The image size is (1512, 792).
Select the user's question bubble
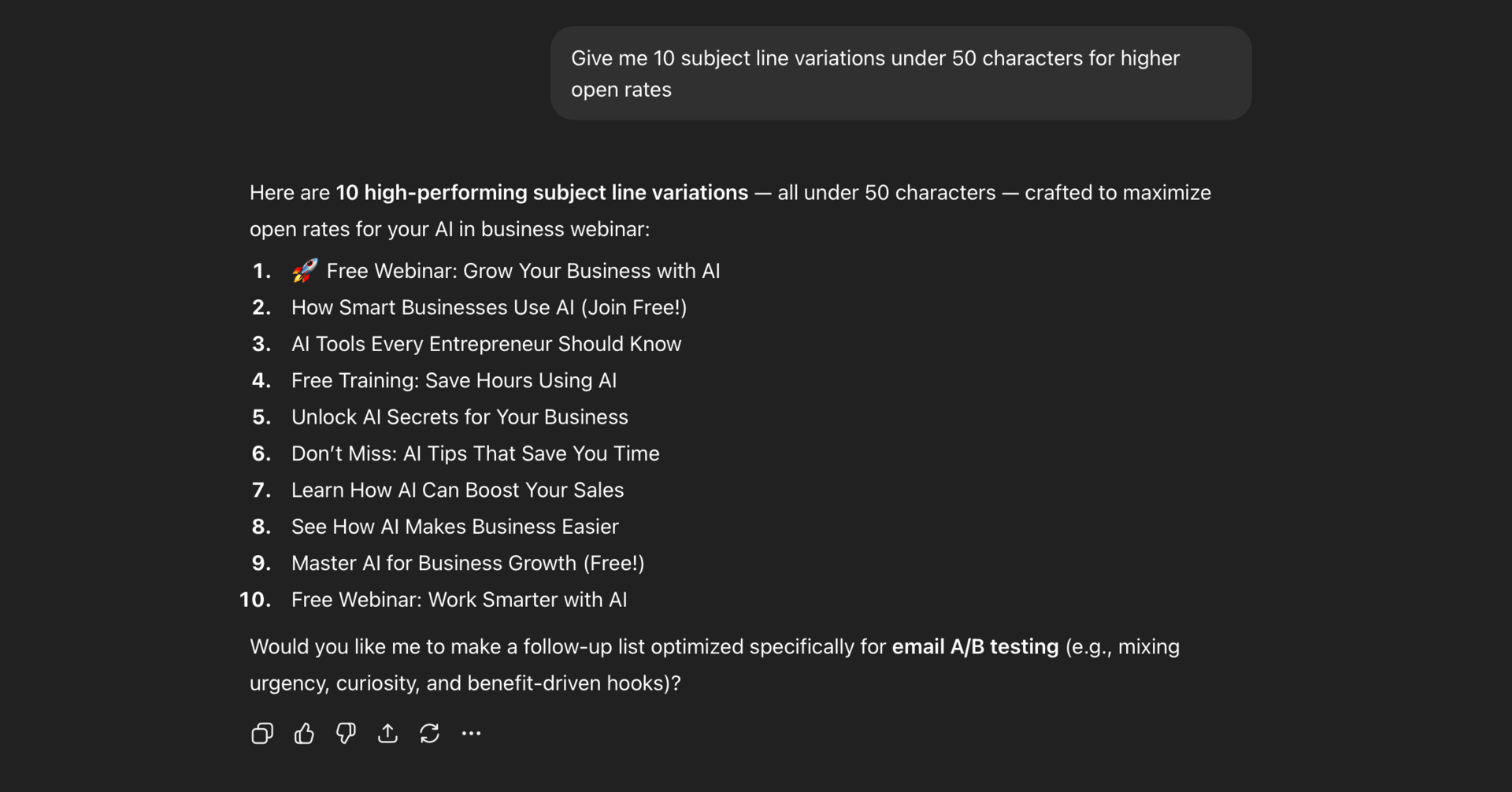pyautogui.click(x=900, y=72)
